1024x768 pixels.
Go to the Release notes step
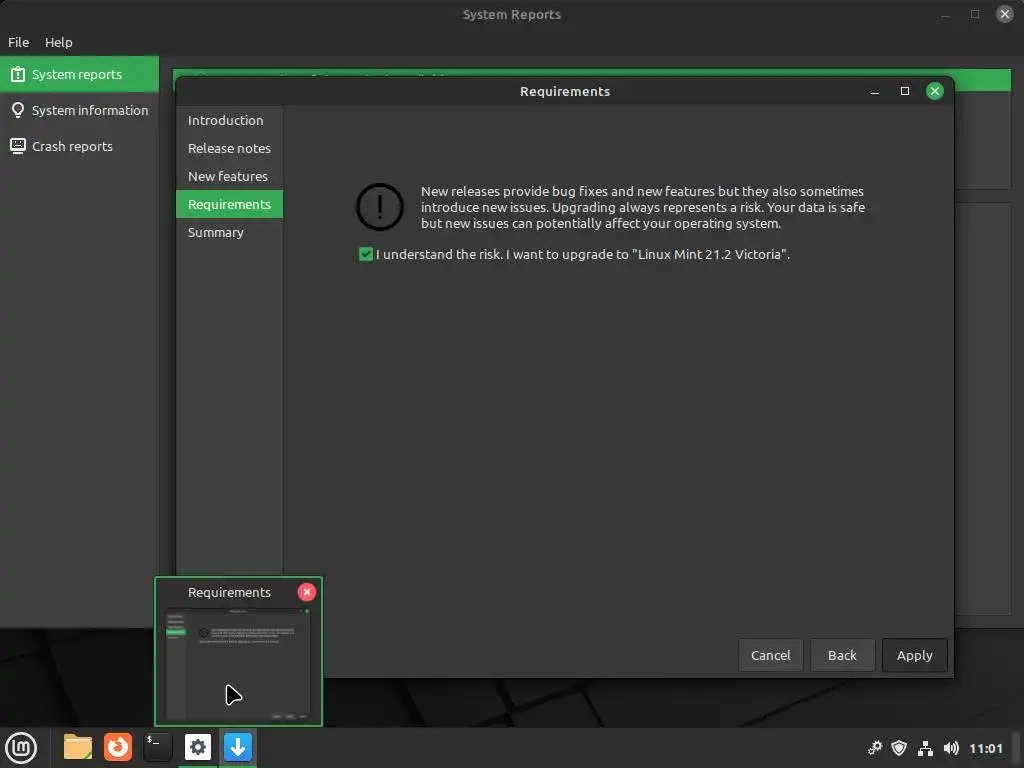229,148
